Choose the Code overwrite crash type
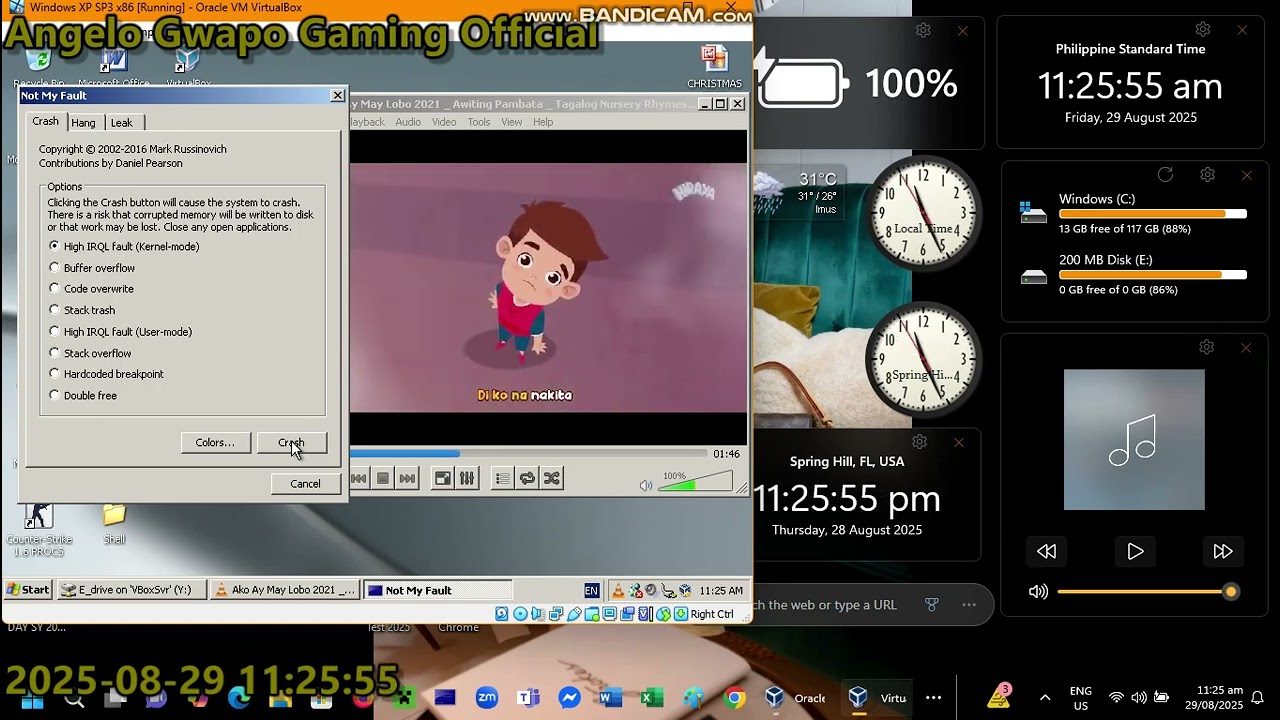This screenshot has height=720, width=1280. pyautogui.click(x=91, y=289)
